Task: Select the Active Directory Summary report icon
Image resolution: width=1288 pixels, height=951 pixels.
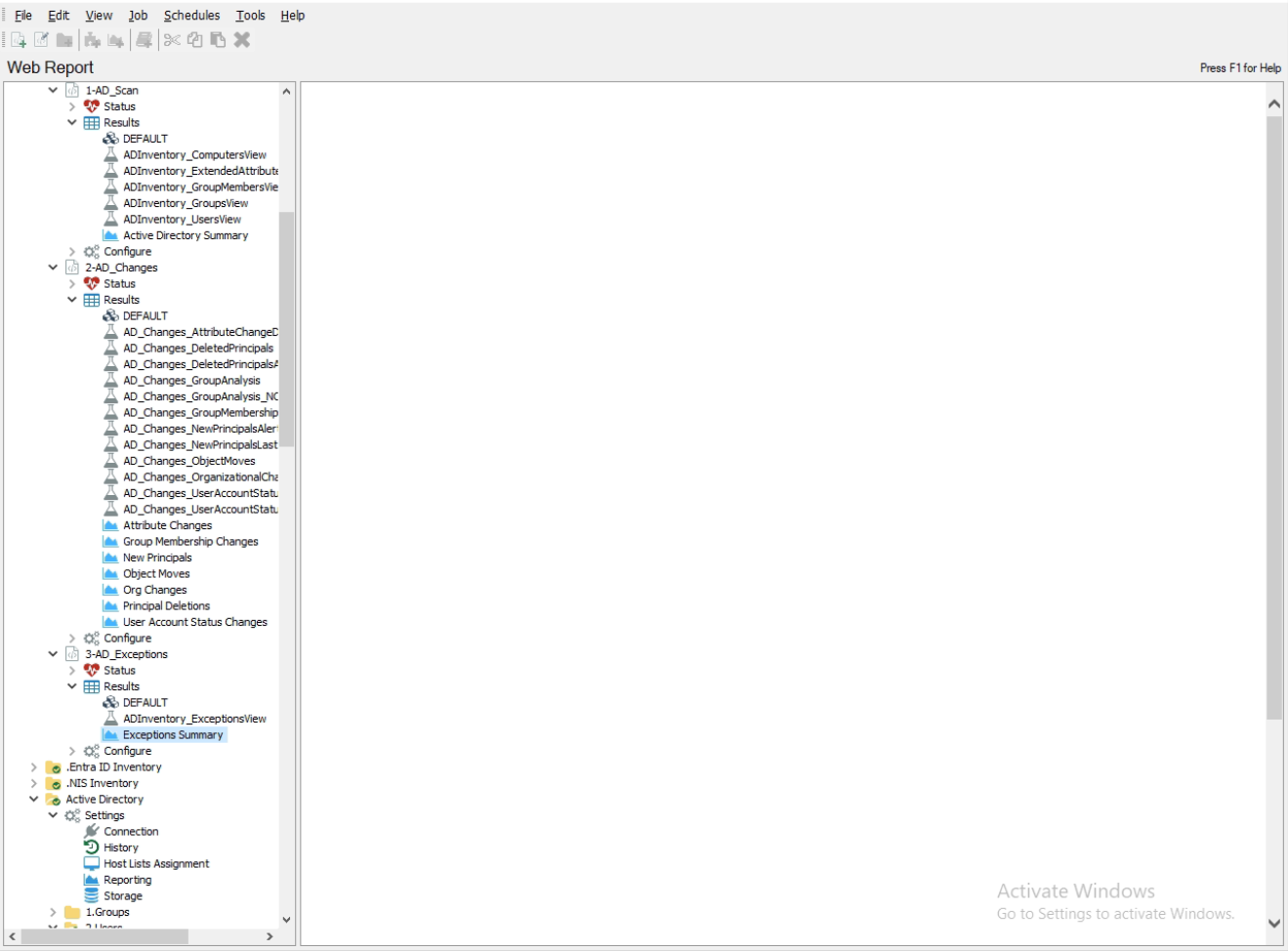Action: coord(111,235)
